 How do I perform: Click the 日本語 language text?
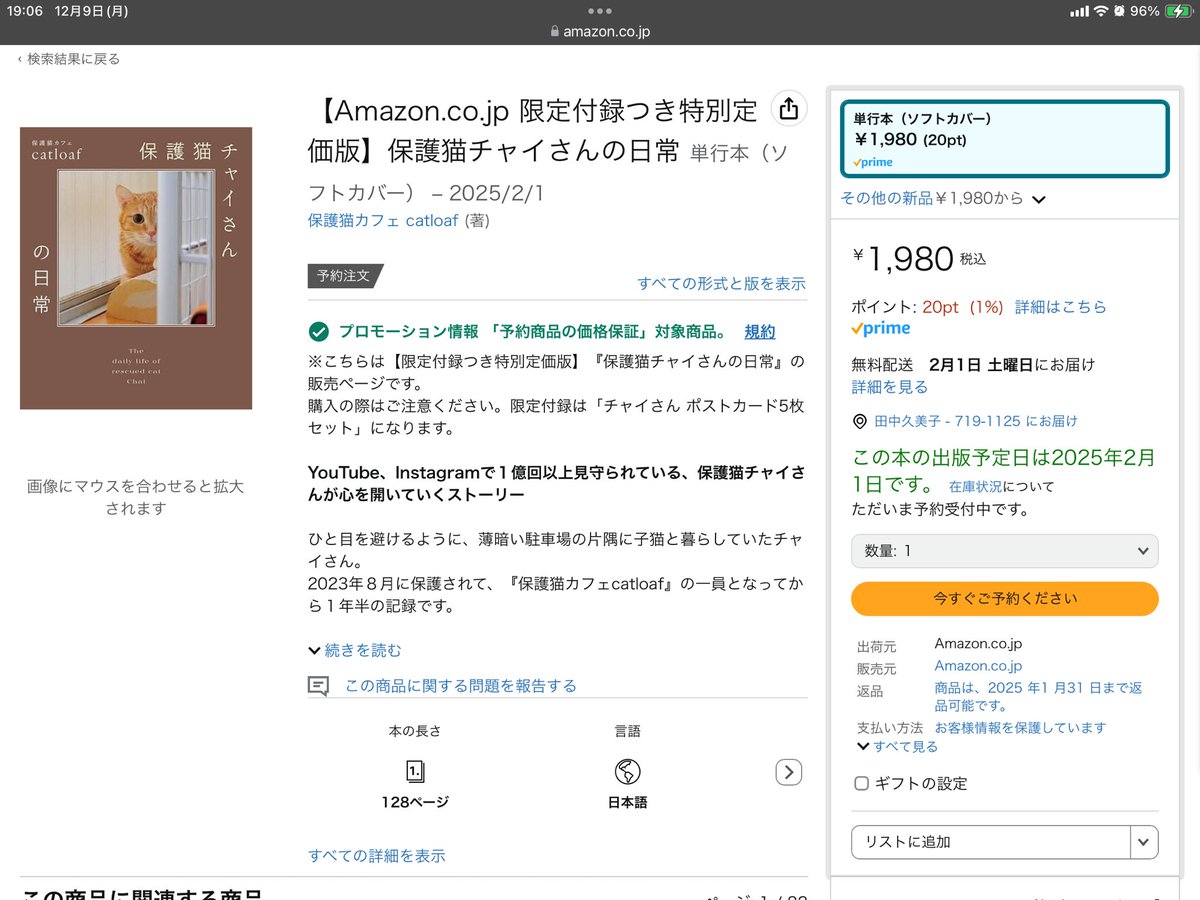[627, 802]
